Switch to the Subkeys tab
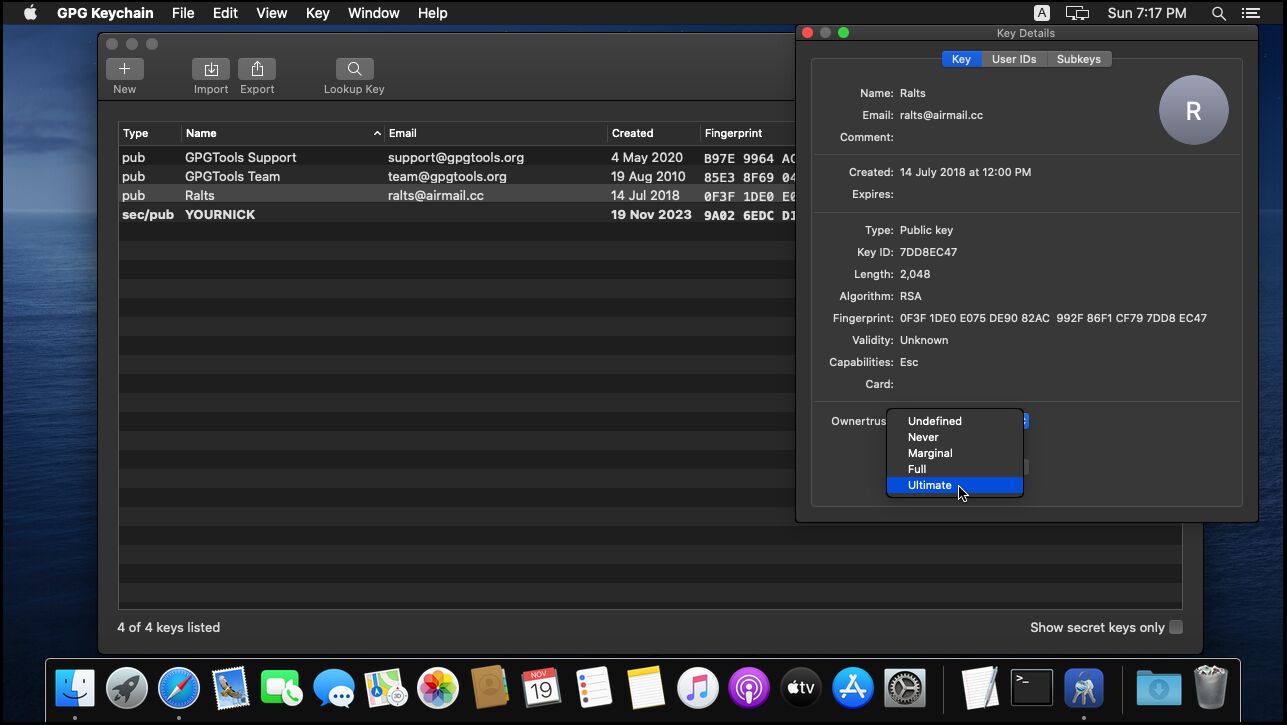 (1078, 59)
